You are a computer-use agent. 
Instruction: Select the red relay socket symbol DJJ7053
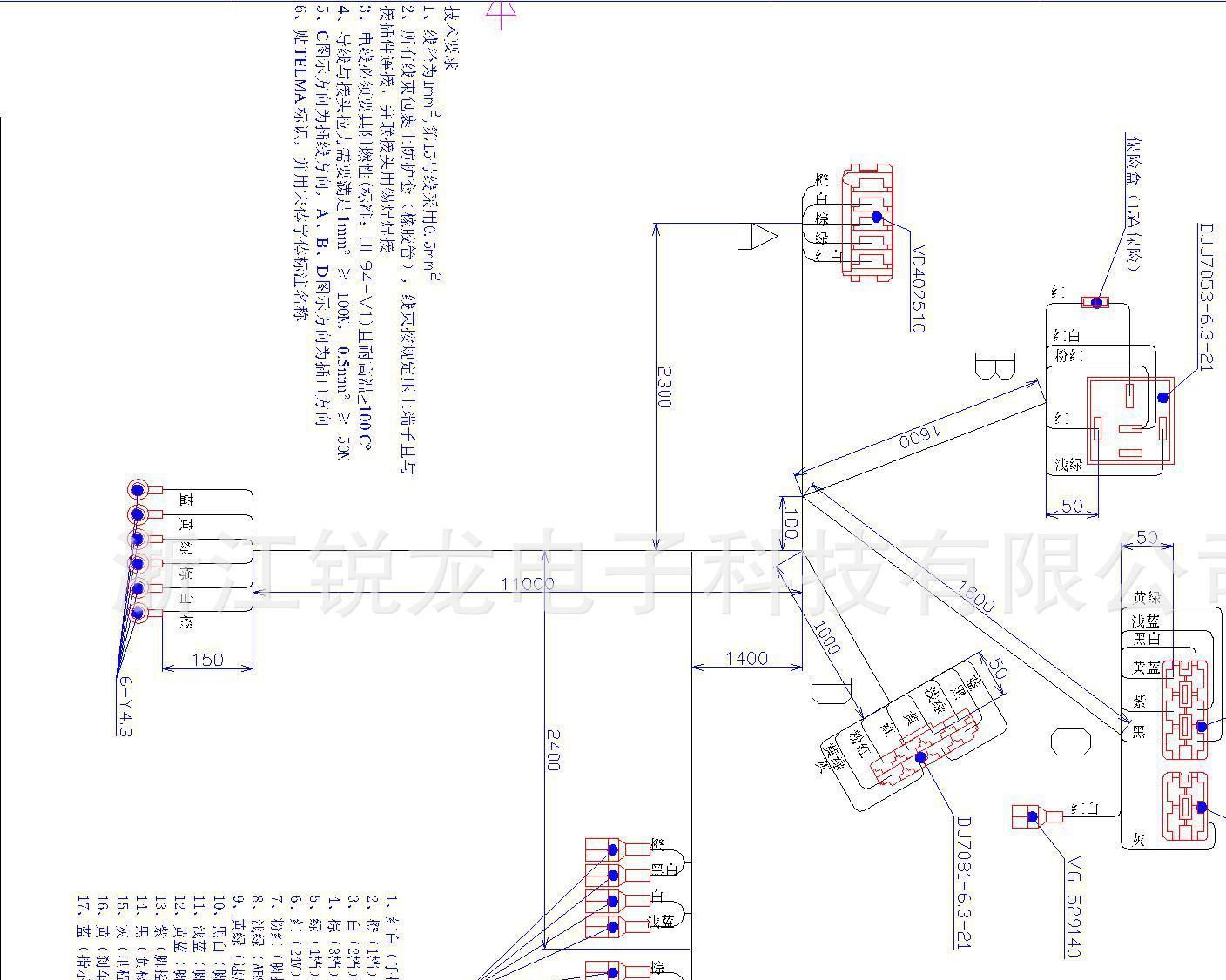pyautogui.click(x=1130, y=421)
